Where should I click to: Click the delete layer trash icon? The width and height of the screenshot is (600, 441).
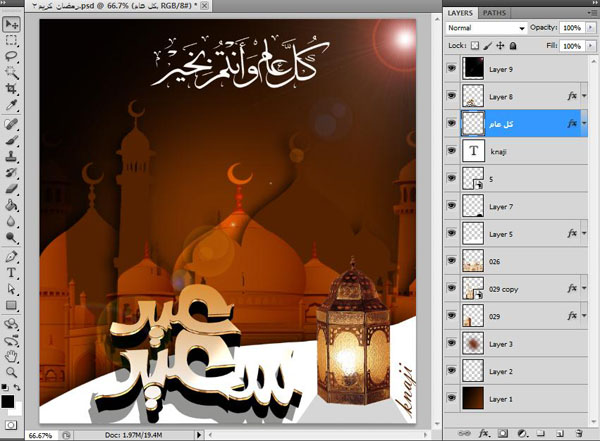click(579, 433)
